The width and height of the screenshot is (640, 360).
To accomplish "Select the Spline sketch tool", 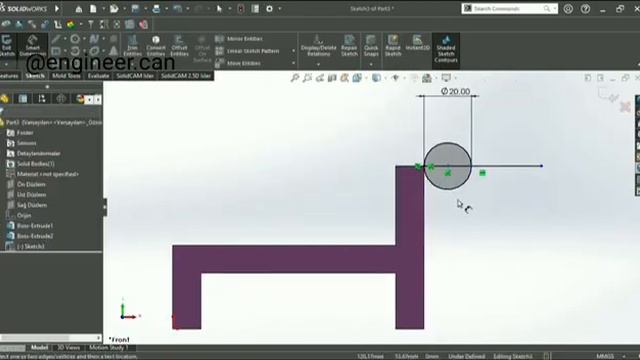I will click(x=94, y=39).
